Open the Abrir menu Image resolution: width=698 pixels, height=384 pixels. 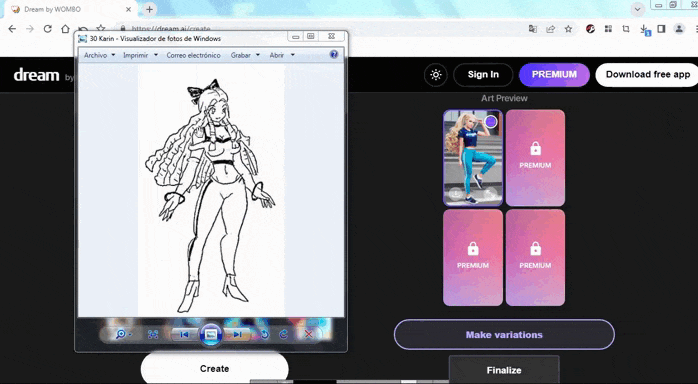(x=282, y=55)
